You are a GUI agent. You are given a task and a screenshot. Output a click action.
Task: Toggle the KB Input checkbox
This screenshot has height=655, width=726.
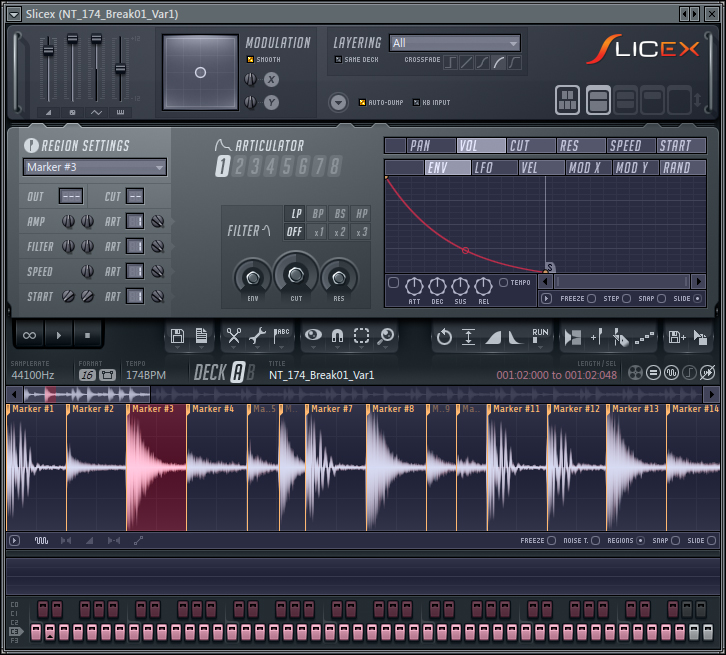[x=416, y=102]
